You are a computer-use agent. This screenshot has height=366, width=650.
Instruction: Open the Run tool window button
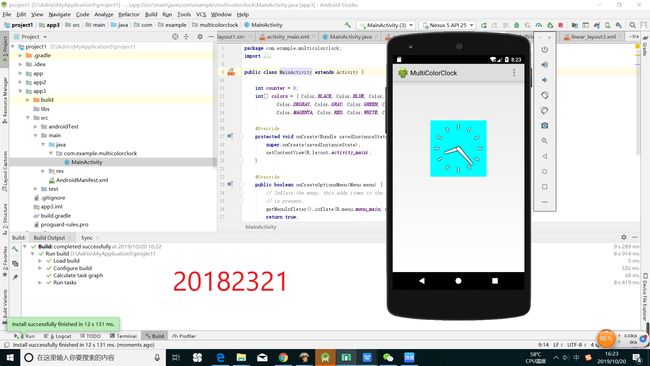25,336
